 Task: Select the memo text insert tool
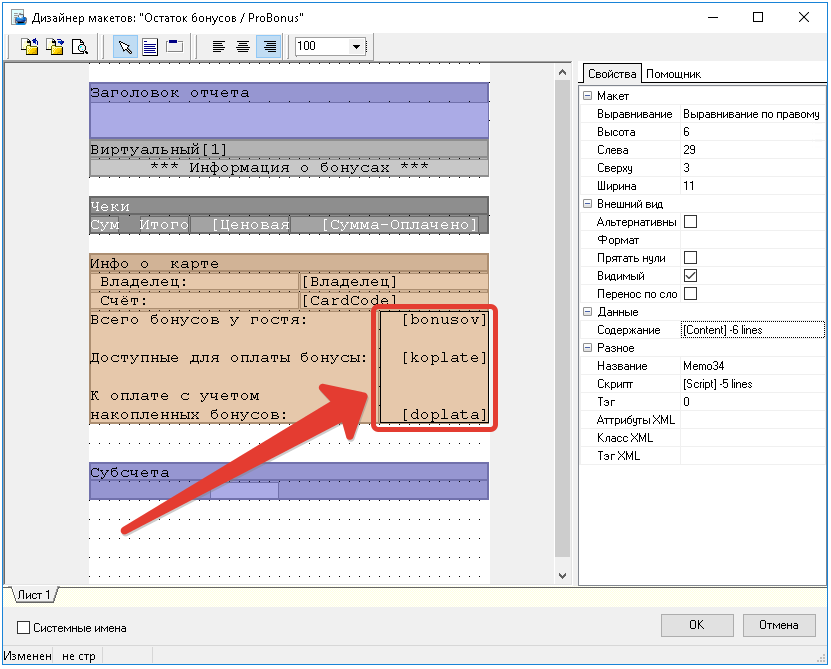150,47
